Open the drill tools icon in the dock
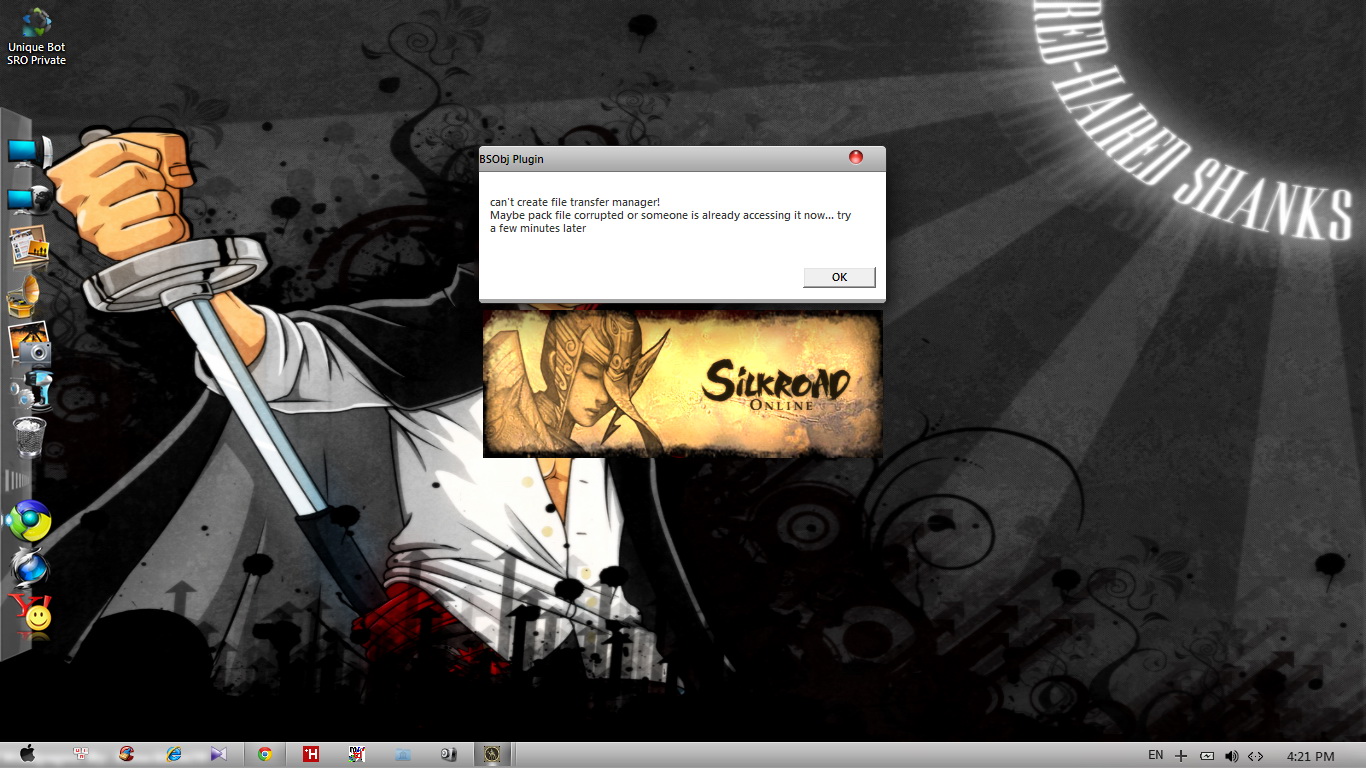 point(29,389)
